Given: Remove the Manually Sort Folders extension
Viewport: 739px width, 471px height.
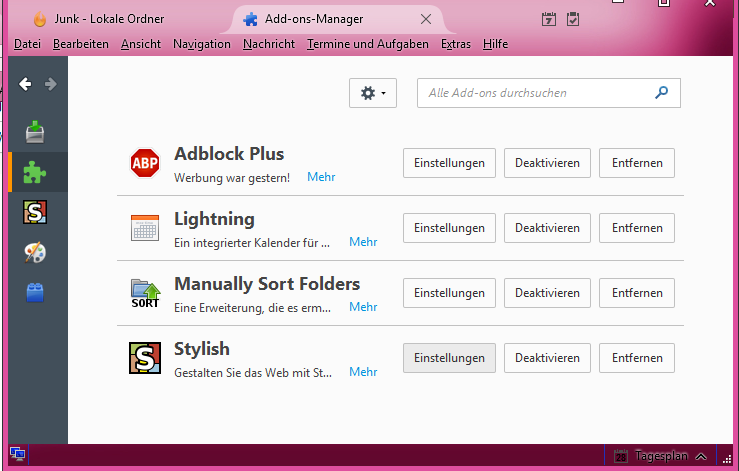Looking at the screenshot, I should click(637, 293).
